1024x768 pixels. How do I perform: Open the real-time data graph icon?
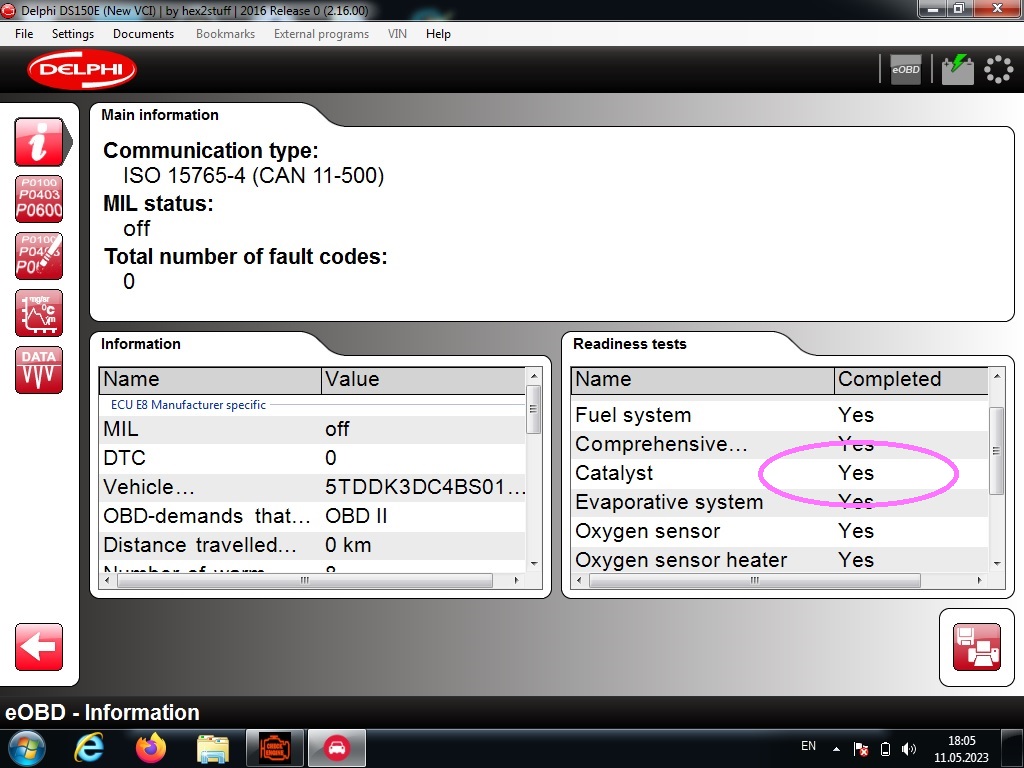coord(39,313)
